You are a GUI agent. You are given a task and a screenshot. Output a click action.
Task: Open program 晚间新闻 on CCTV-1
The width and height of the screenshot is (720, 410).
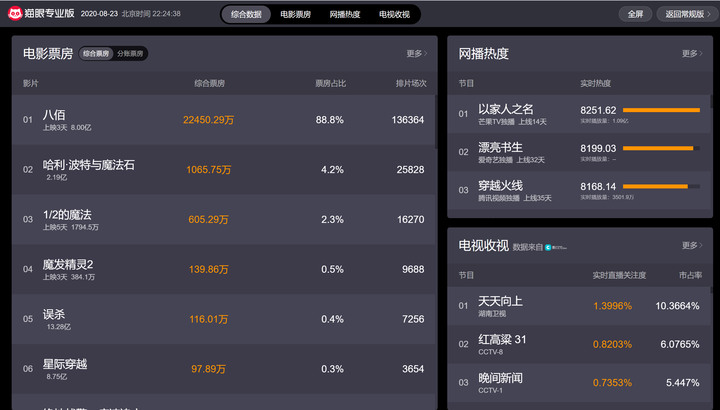(x=579, y=382)
